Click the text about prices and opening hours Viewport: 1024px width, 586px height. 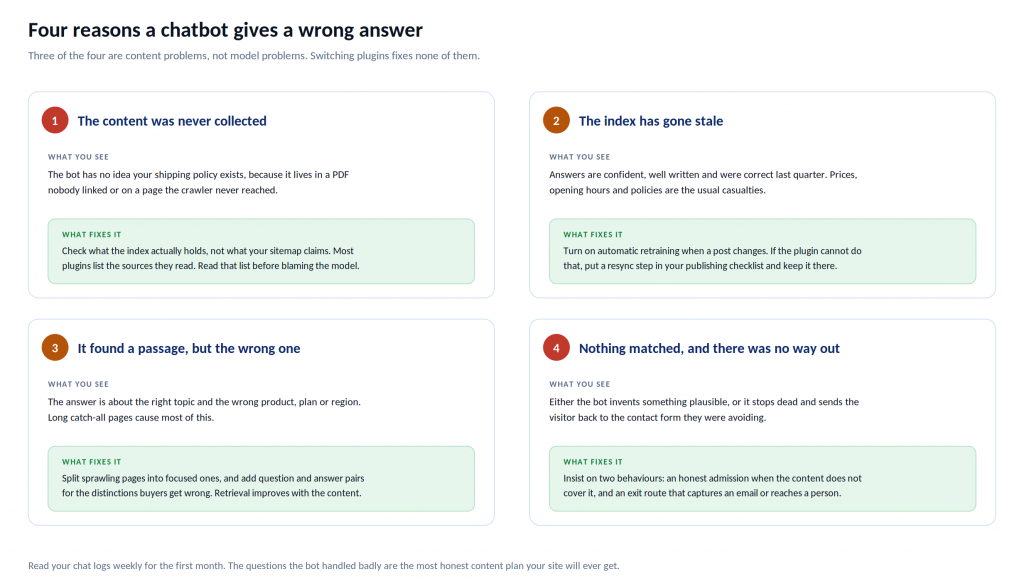(x=703, y=182)
